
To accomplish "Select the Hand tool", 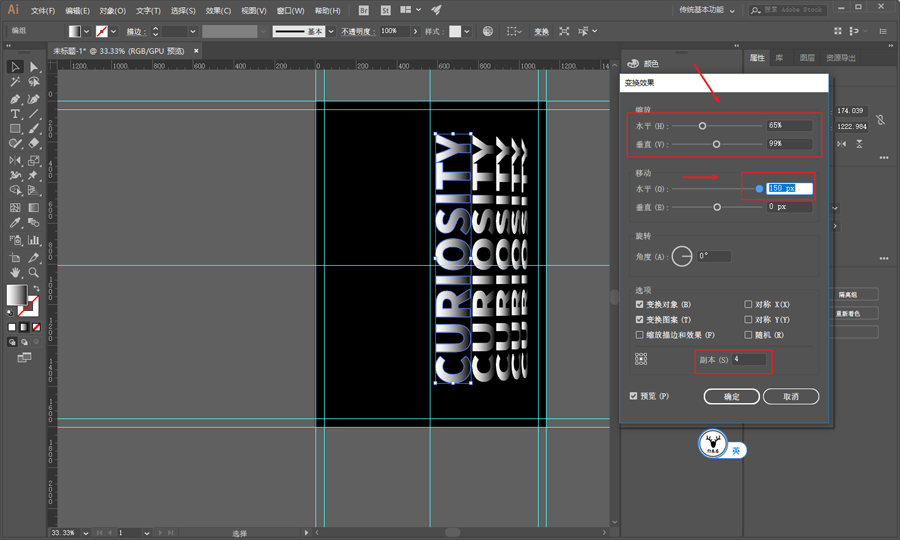I will click(16, 272).
